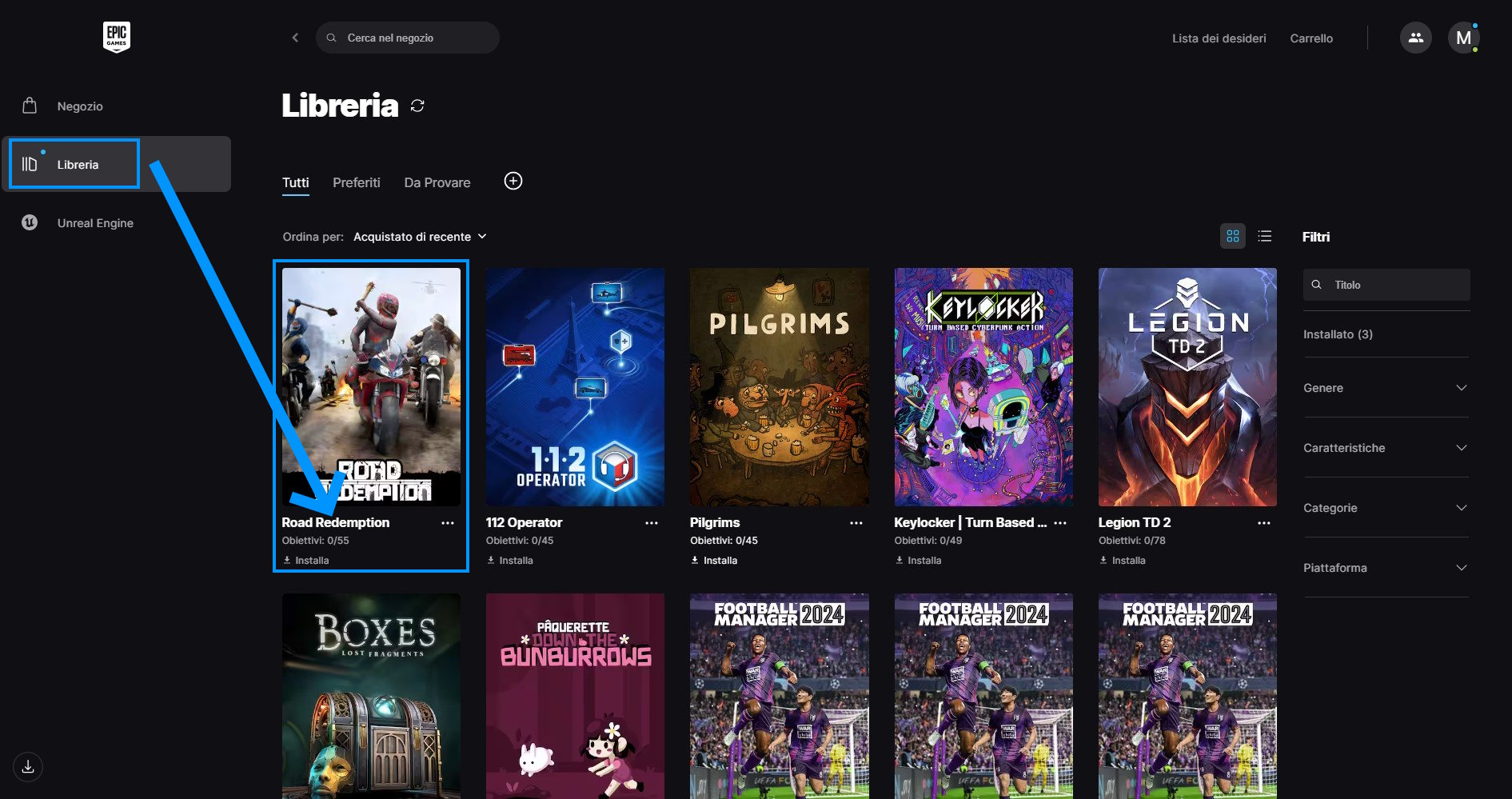Open the Pilgrims cover art
Screen dimensions: 1512x799
tap(780, 387)
